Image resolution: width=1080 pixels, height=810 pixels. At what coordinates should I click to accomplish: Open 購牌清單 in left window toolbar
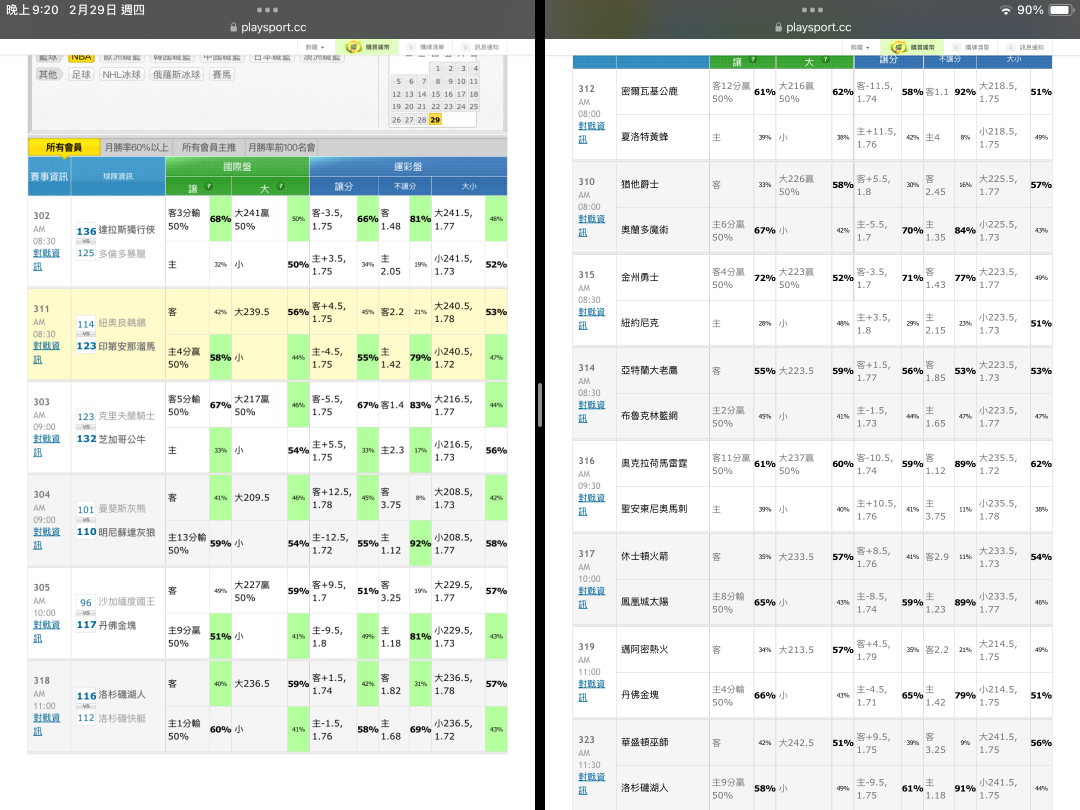click(x=427, y=47)
